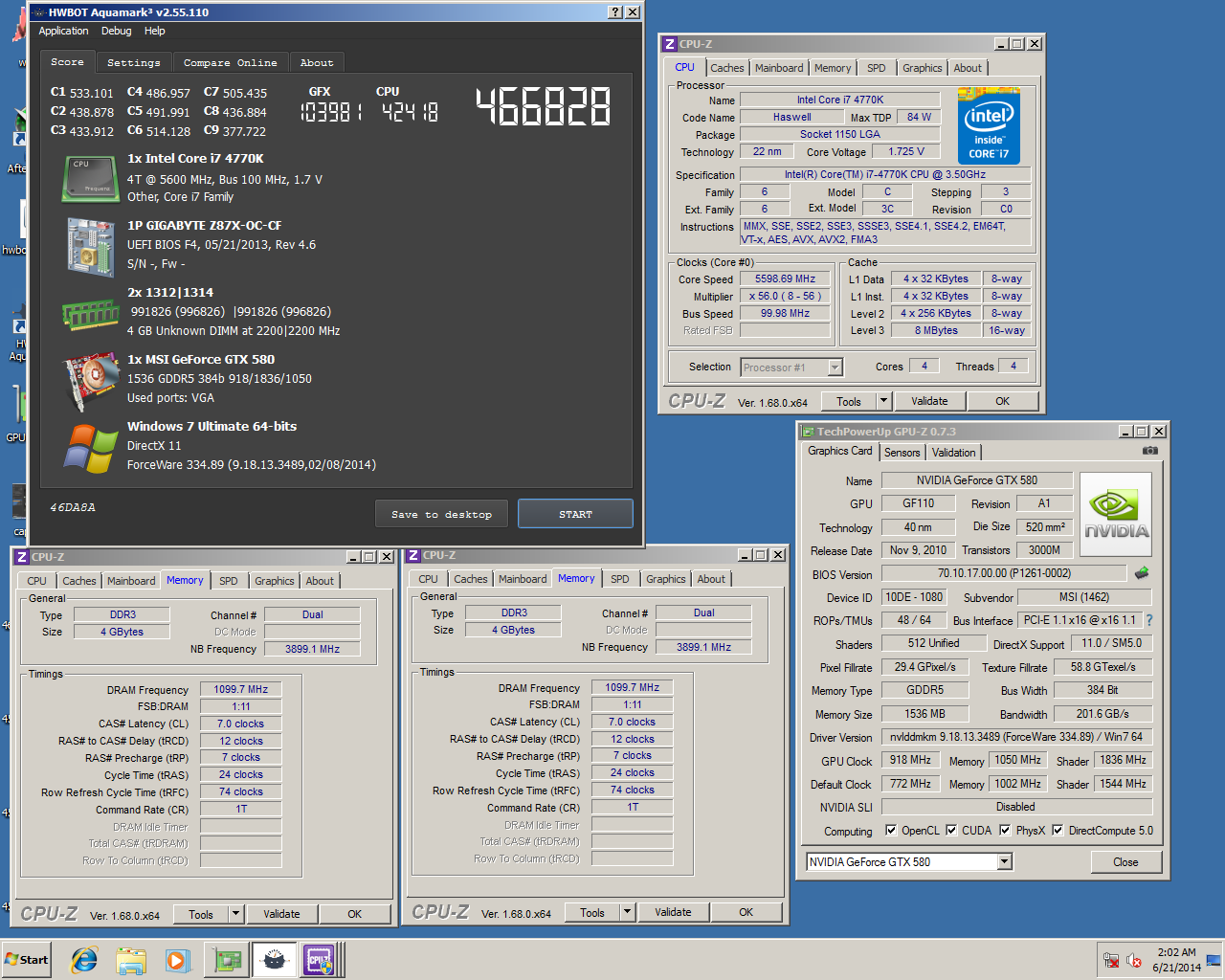
Task: Click the monitor icon right of the clock
Action: tap(1213, 960)
